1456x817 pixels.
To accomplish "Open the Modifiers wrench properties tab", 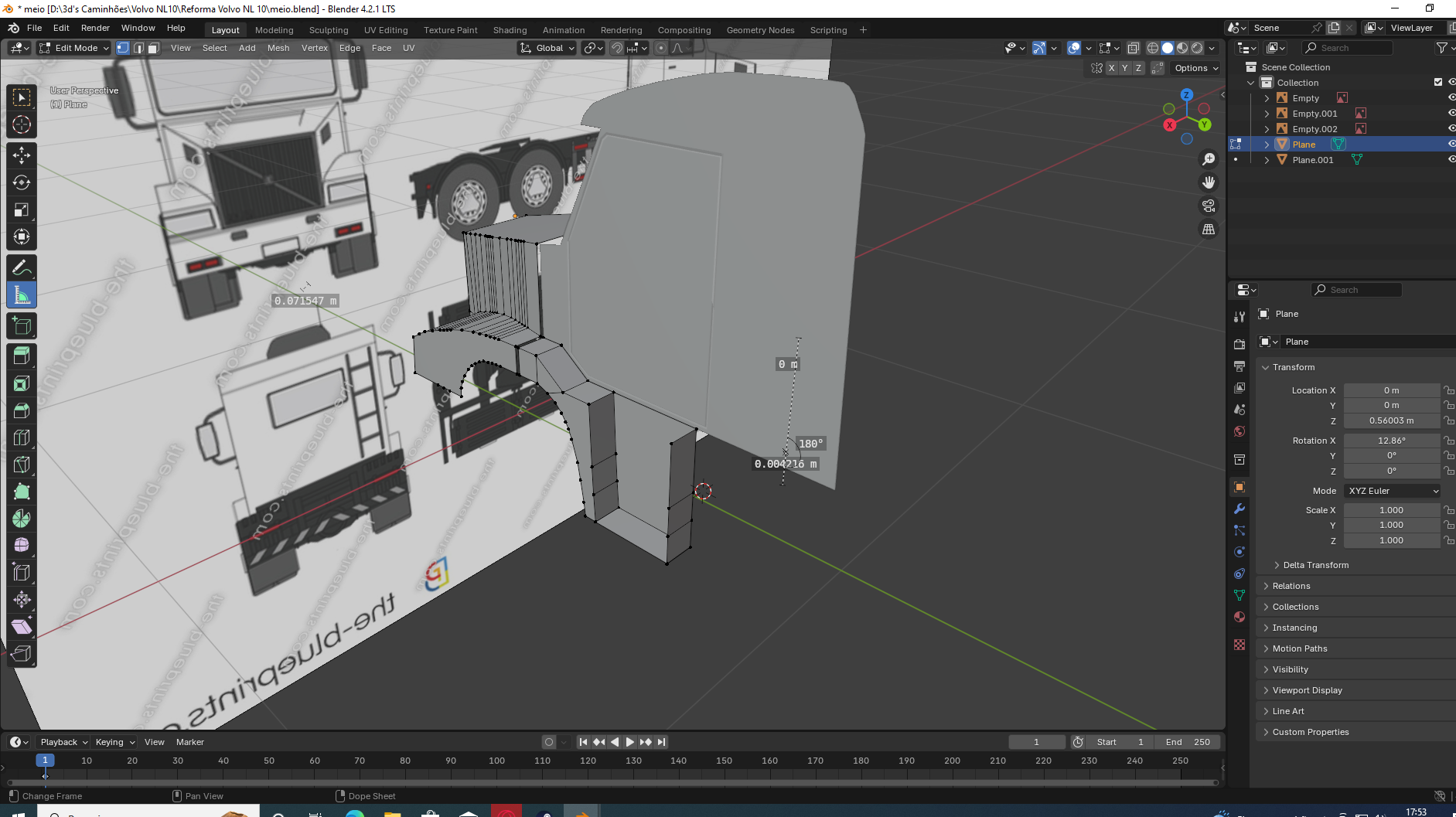I will pos(1239,509).
